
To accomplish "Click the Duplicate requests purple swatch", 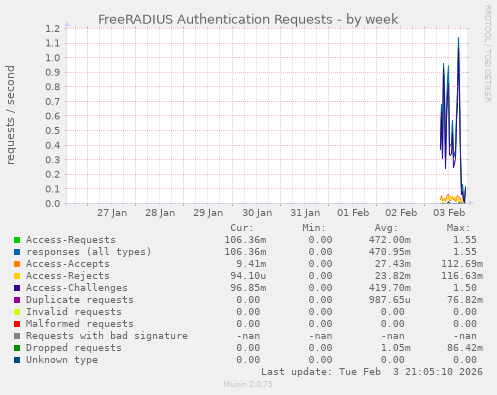I will (x=17, y=300).
